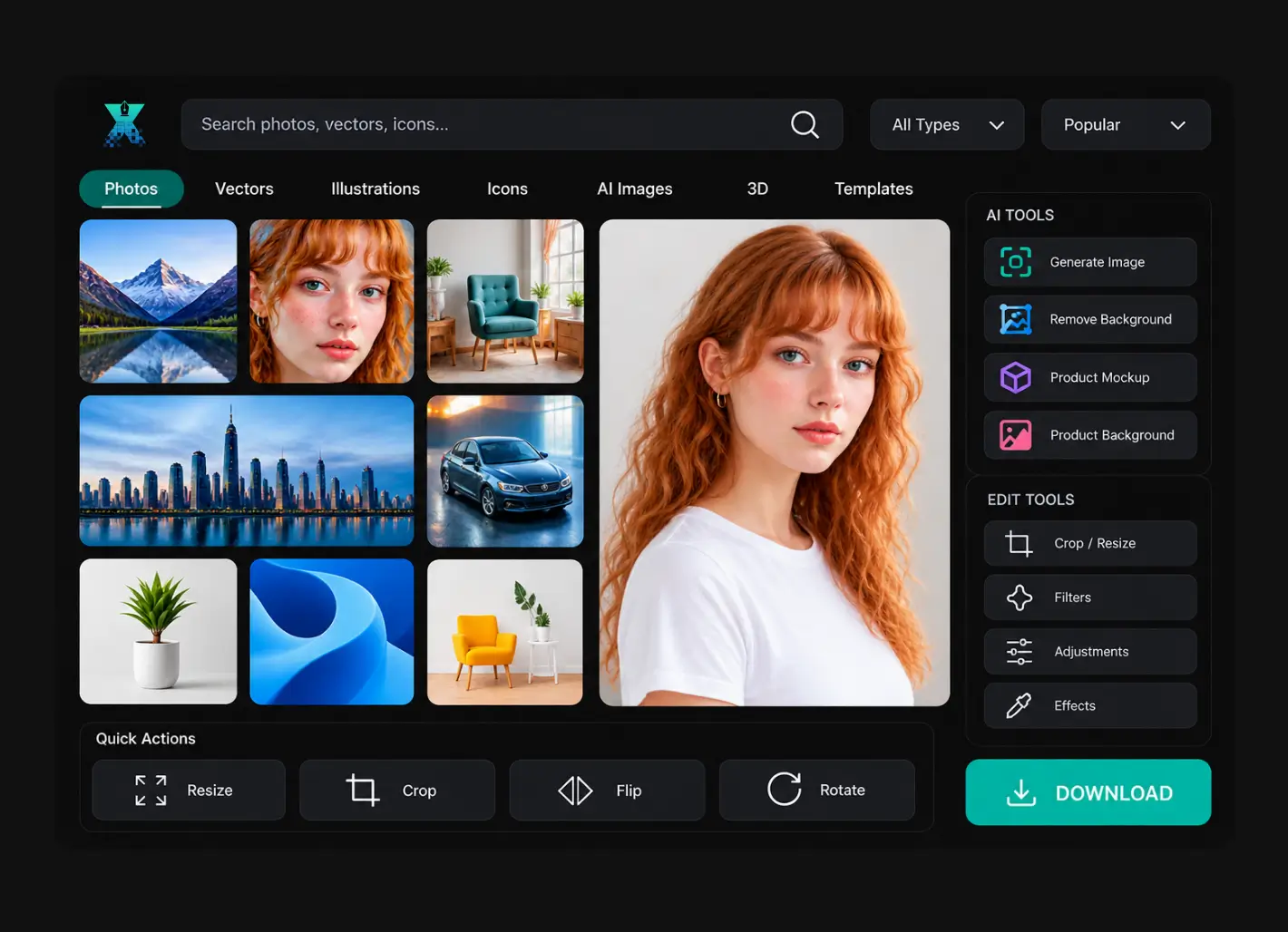
Task: Click the Product Background pink icon
Action: point(1016,435)
